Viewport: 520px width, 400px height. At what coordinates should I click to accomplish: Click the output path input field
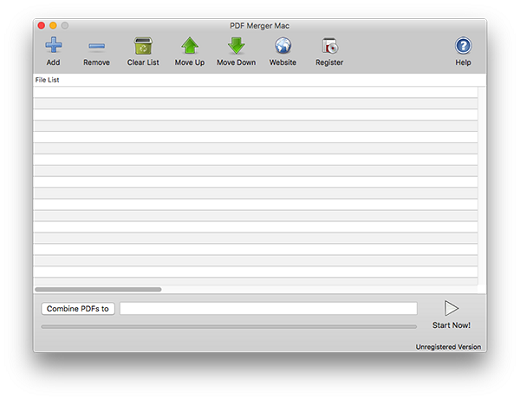[268, 308]
